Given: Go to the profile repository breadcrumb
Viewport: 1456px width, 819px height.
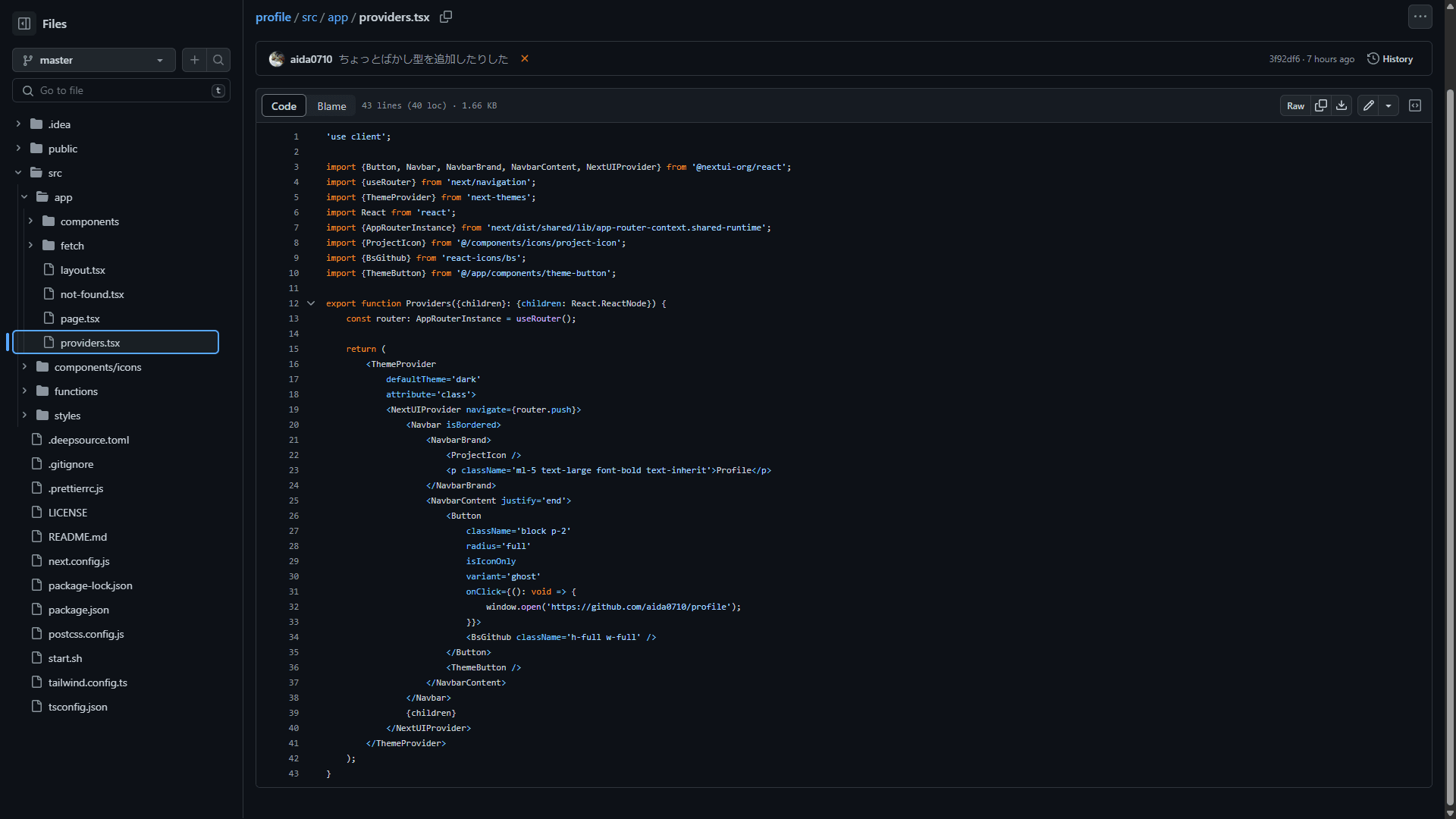Looking at the screenshot, I should pos(273,17).
